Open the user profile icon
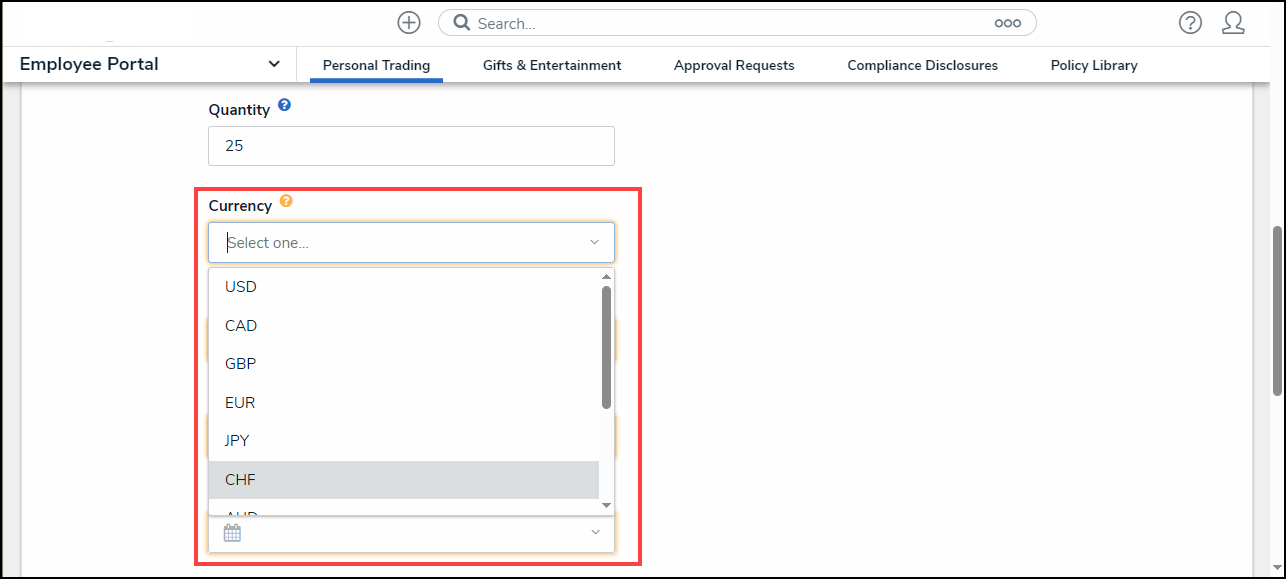This screenshot has height=579, width=1286. click(x=1233, y=23)
